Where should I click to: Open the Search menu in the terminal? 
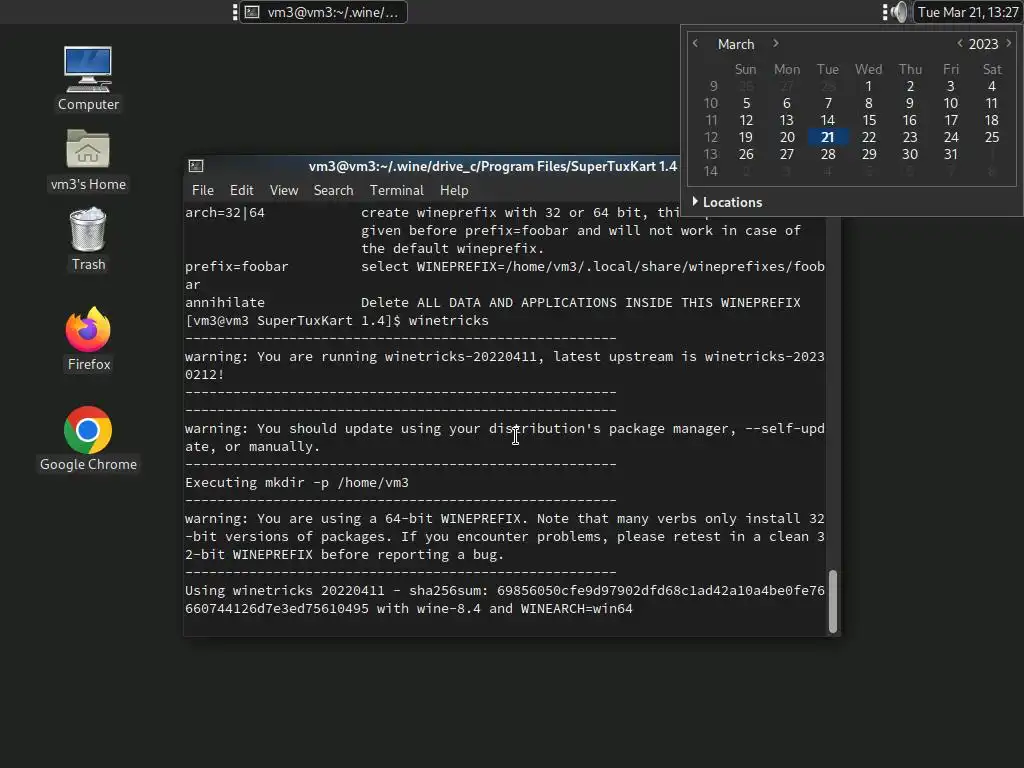coord(333,190)
